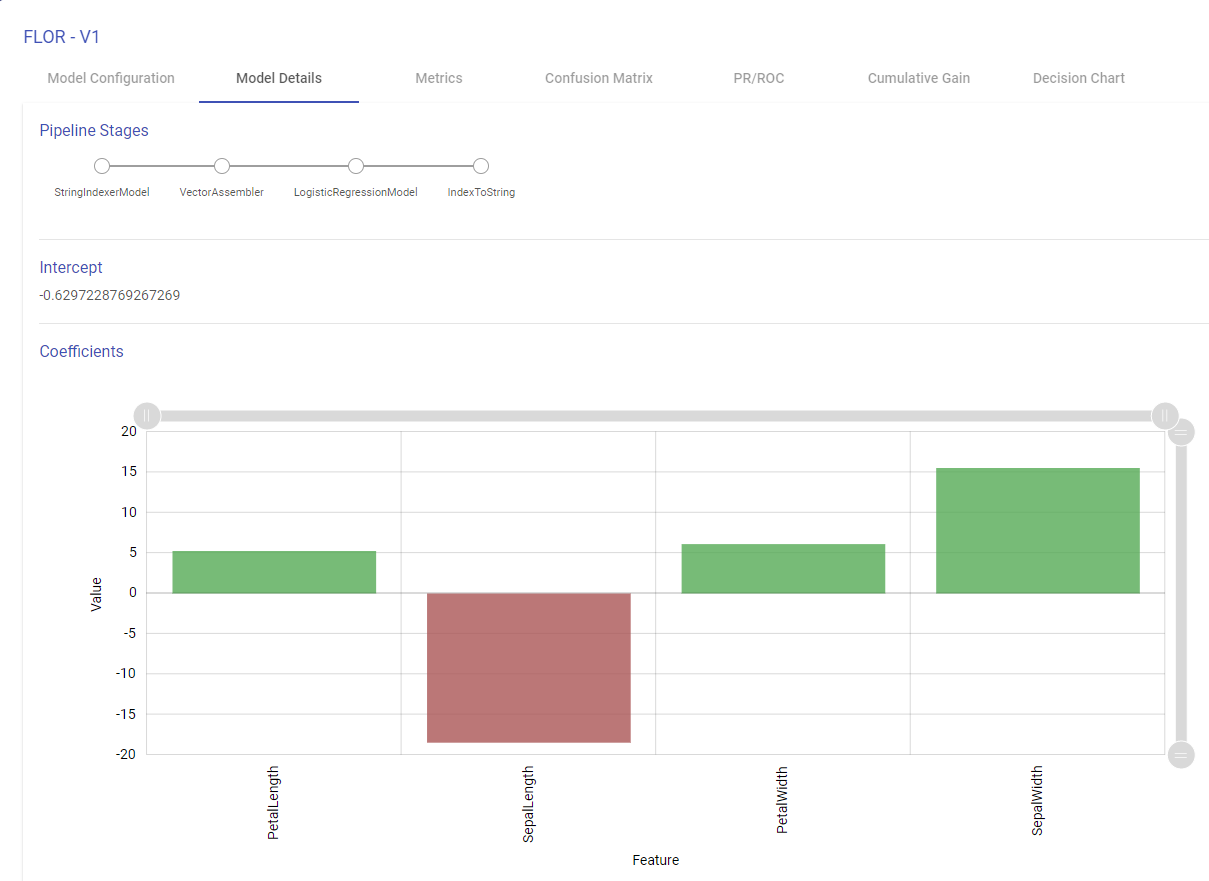Click left handle of horizontal zoom slider
The image size is (1209, 881).
point(147,415)
